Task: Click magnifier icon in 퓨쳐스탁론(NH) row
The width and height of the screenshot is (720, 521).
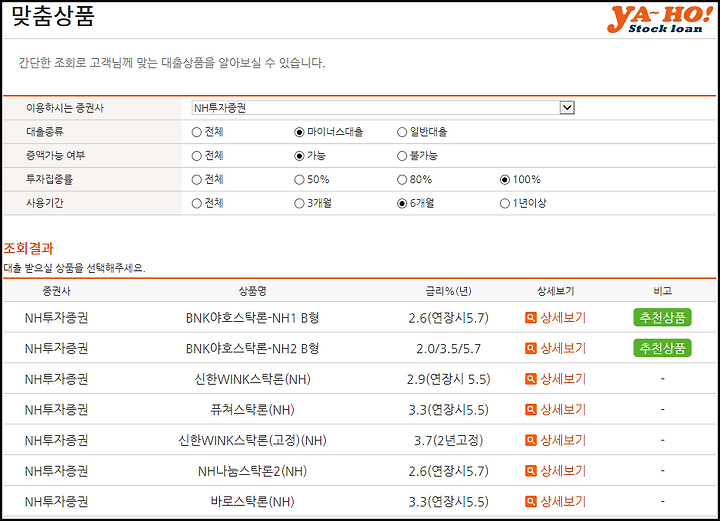Action: 530,409
